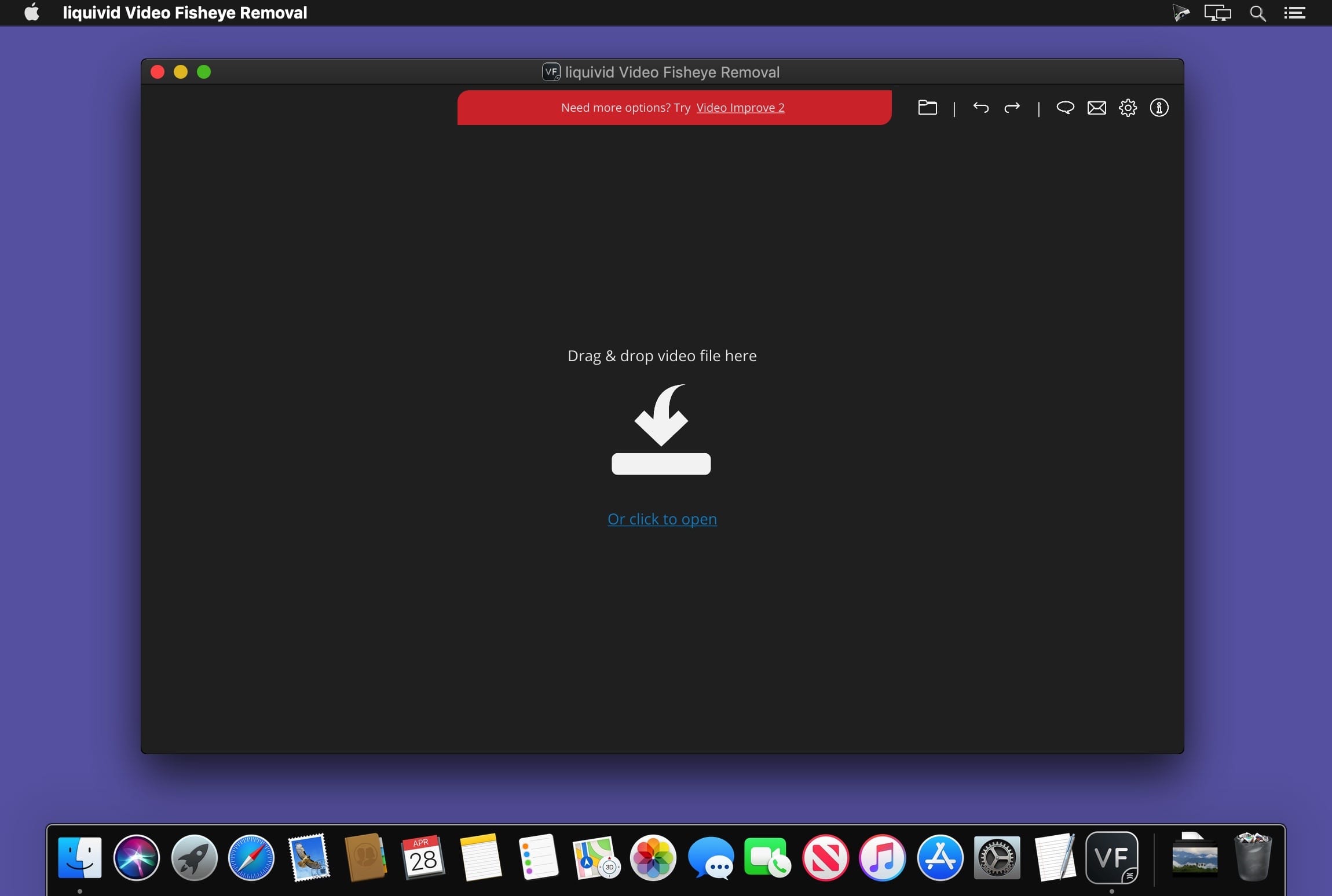Viewport: 1332px width, 896px height.
Task: Launch FaceTime from the Dock
Action: [767, 857]
